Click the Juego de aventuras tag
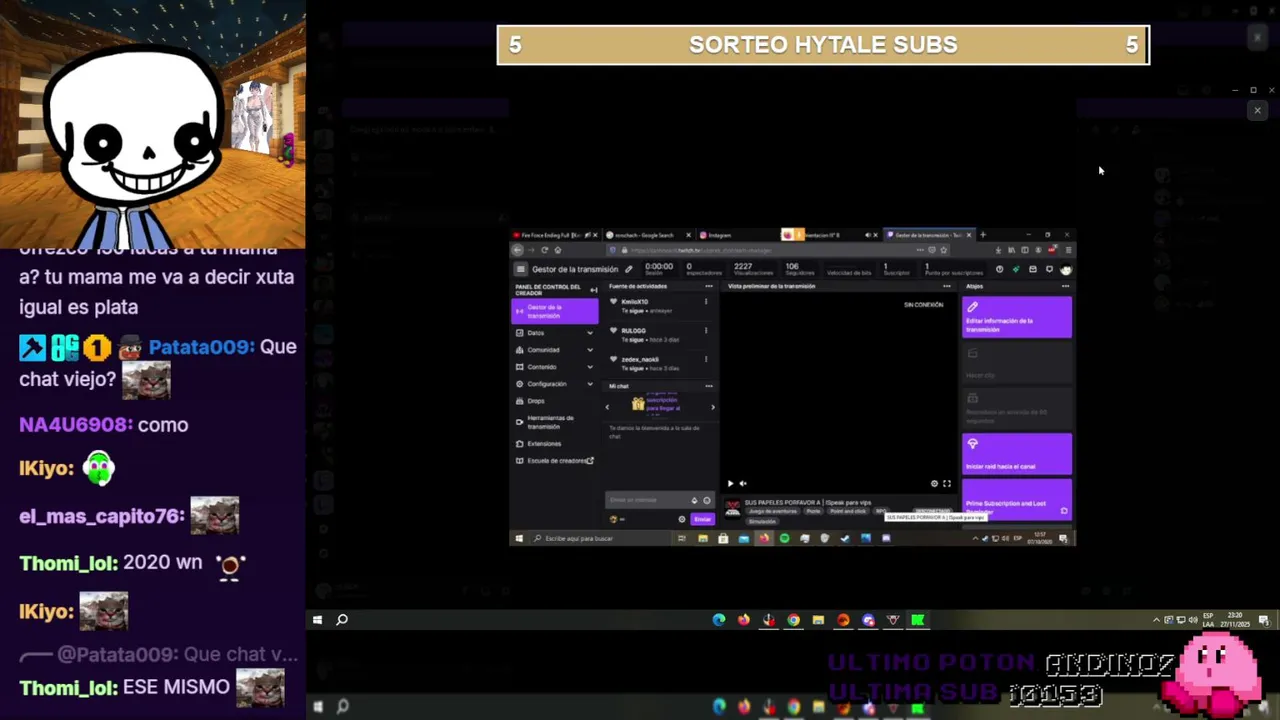 [773, 511]
